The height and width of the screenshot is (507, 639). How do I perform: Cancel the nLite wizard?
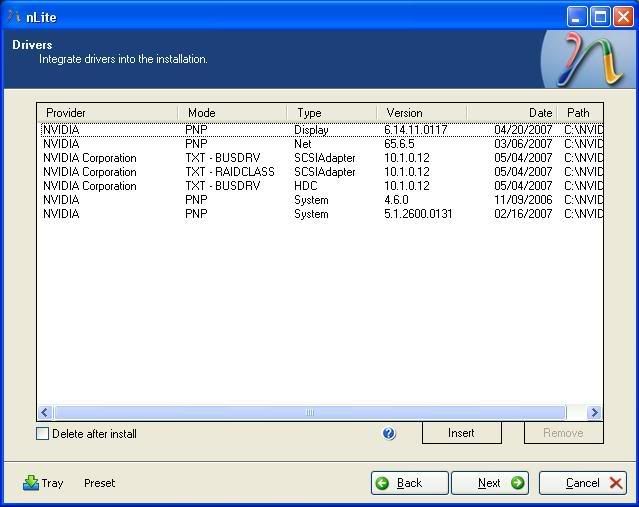(x=582, y=483)
